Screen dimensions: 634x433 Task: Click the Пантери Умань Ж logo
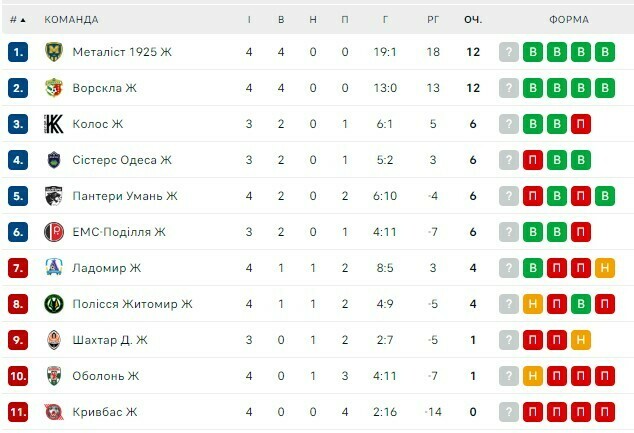click(x=54, y=196)
